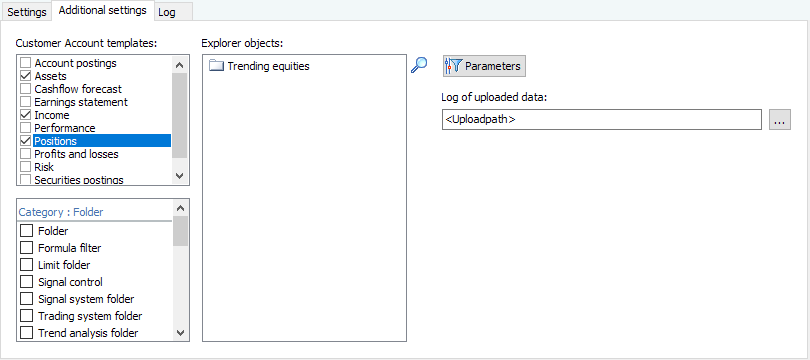Click templates list scroll up arrow
The height and width of the screenshot is (360, 810).
[179, 65]
